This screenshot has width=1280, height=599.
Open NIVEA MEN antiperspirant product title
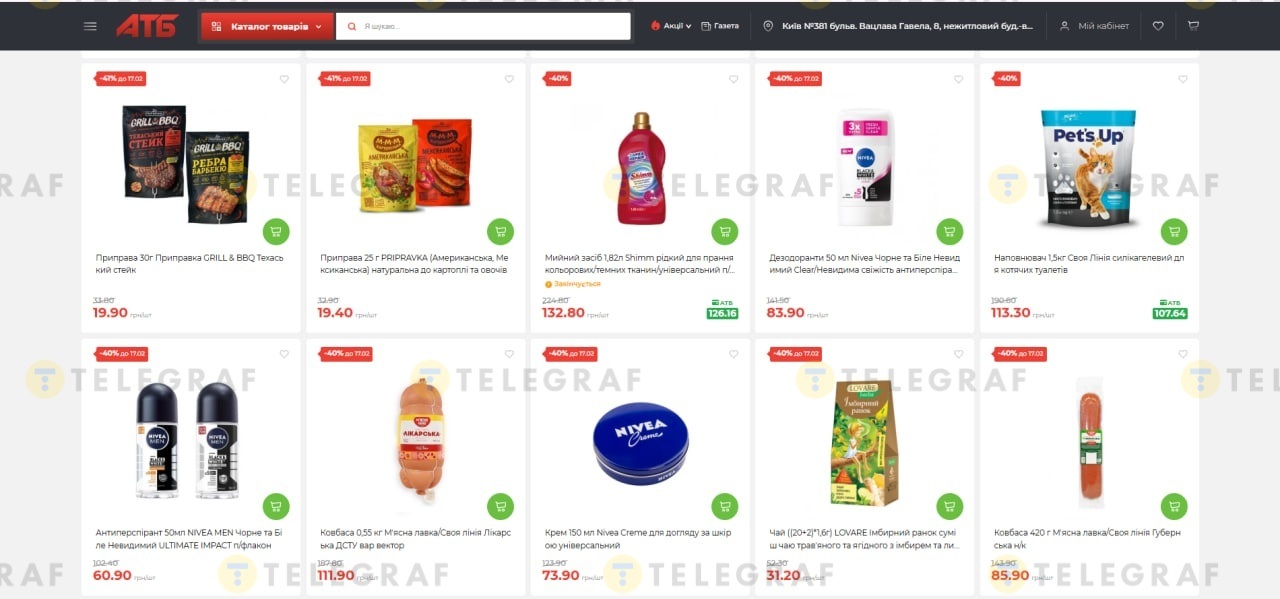point(190,539)
